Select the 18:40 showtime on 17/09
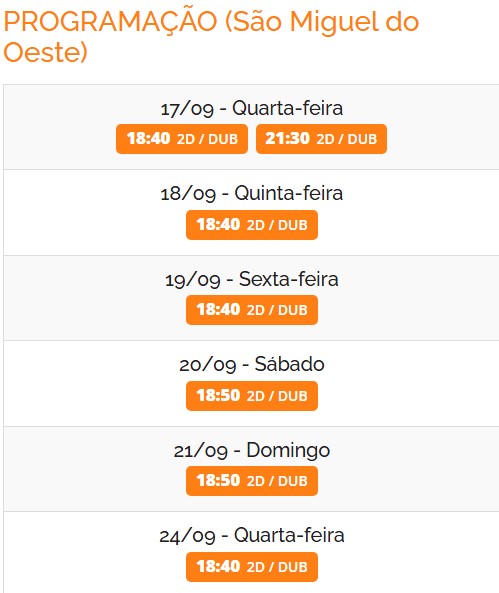Viewport: 499px width, 593px height. click(182, 139)
